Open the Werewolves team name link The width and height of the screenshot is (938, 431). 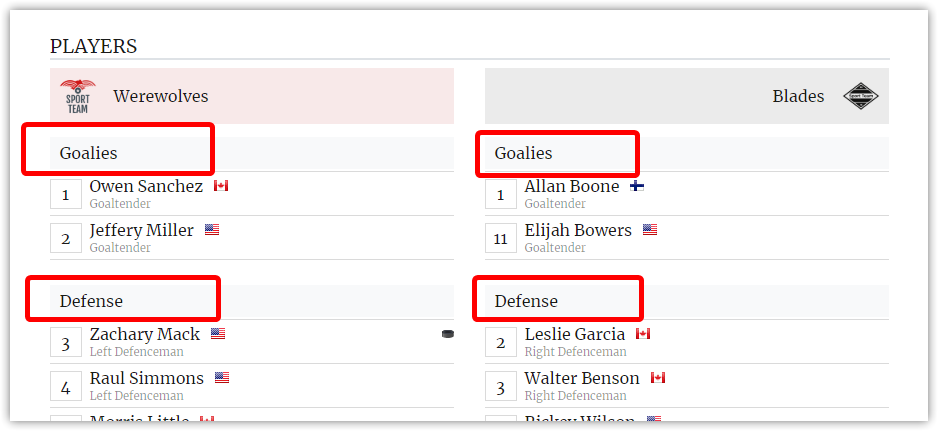[161, 96]
